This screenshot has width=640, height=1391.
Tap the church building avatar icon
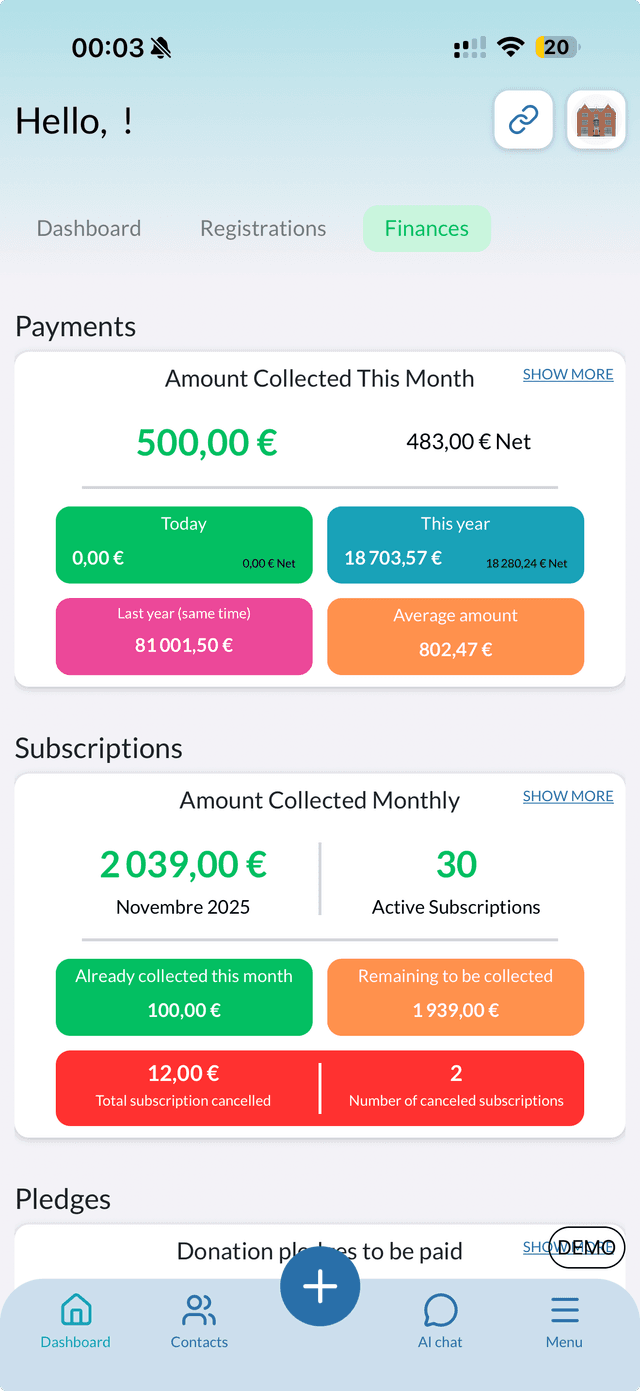[x=595, y=119]
